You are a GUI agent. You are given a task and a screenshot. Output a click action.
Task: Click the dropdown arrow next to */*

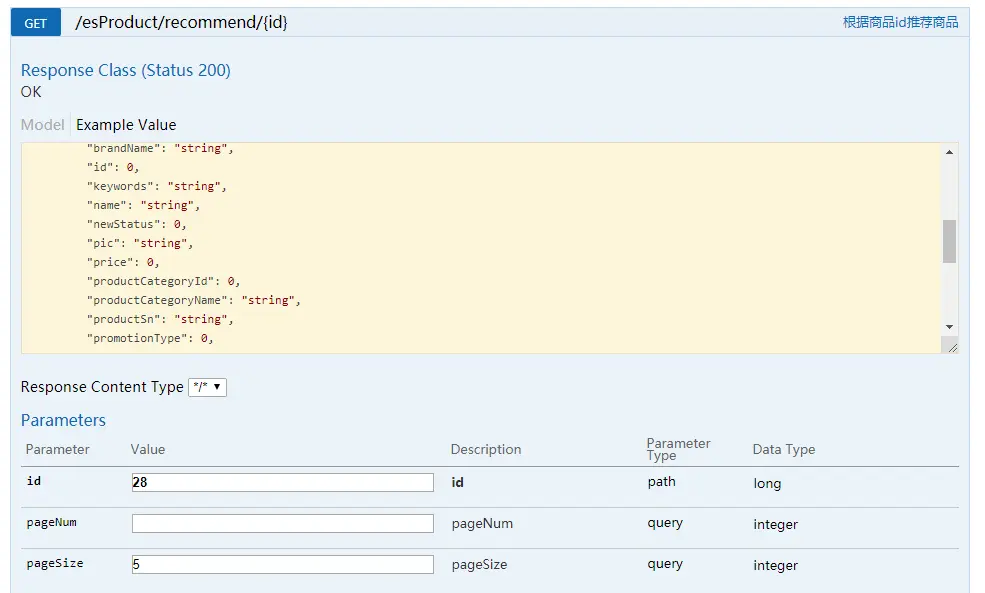217,386
